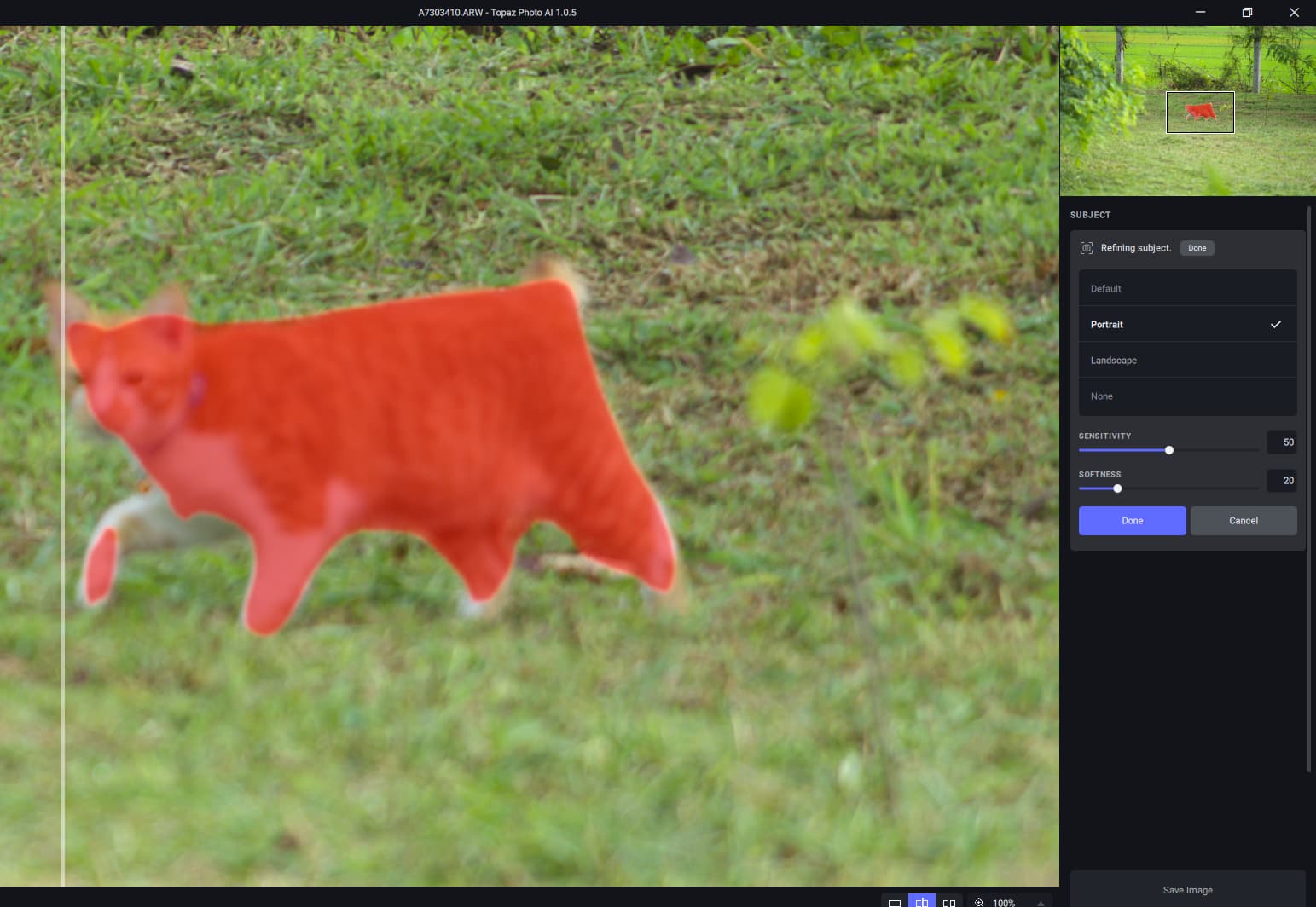1316x907 pixels.
Task: Expand the zoom level menu arrow
Action: click(x=1041, y=903)
